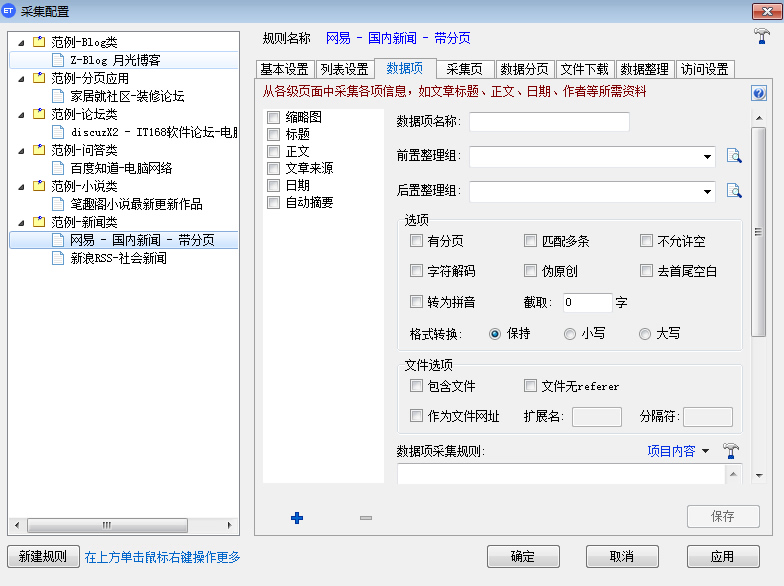
Task: Click the hammer tool icon beside rule name
Action: click(762, 36)
